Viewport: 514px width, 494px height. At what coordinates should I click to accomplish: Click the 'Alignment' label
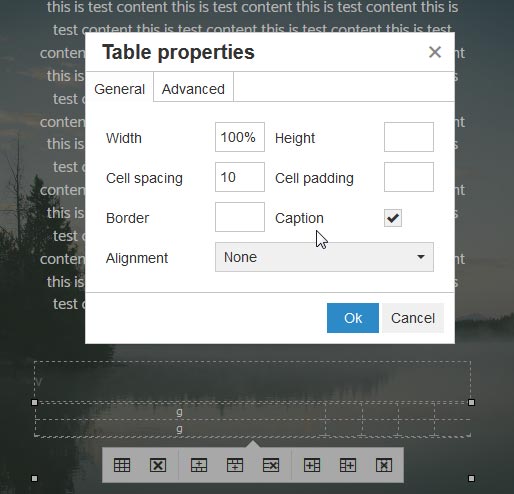point(137,258)
